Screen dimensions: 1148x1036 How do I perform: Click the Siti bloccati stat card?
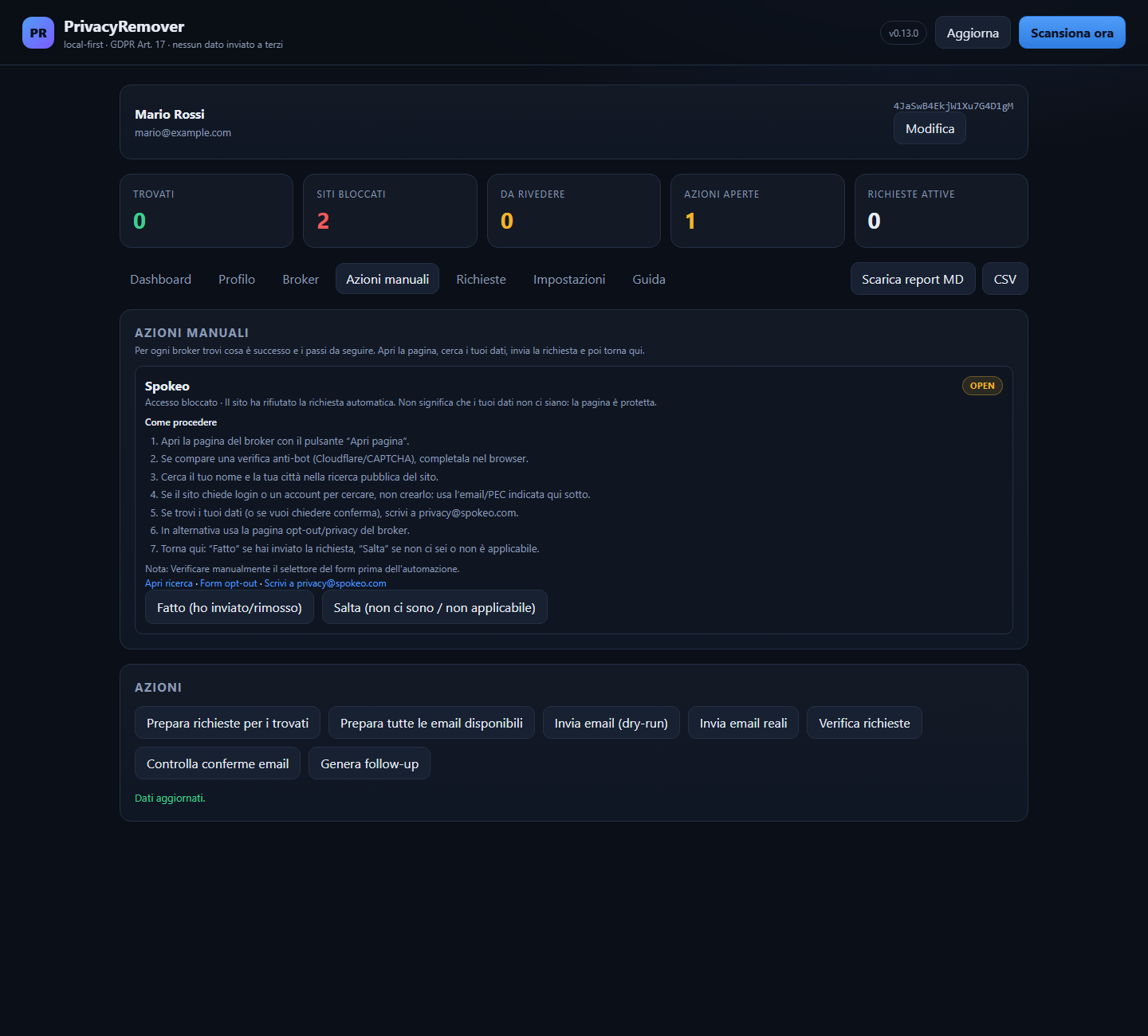(x=390, y=210)
